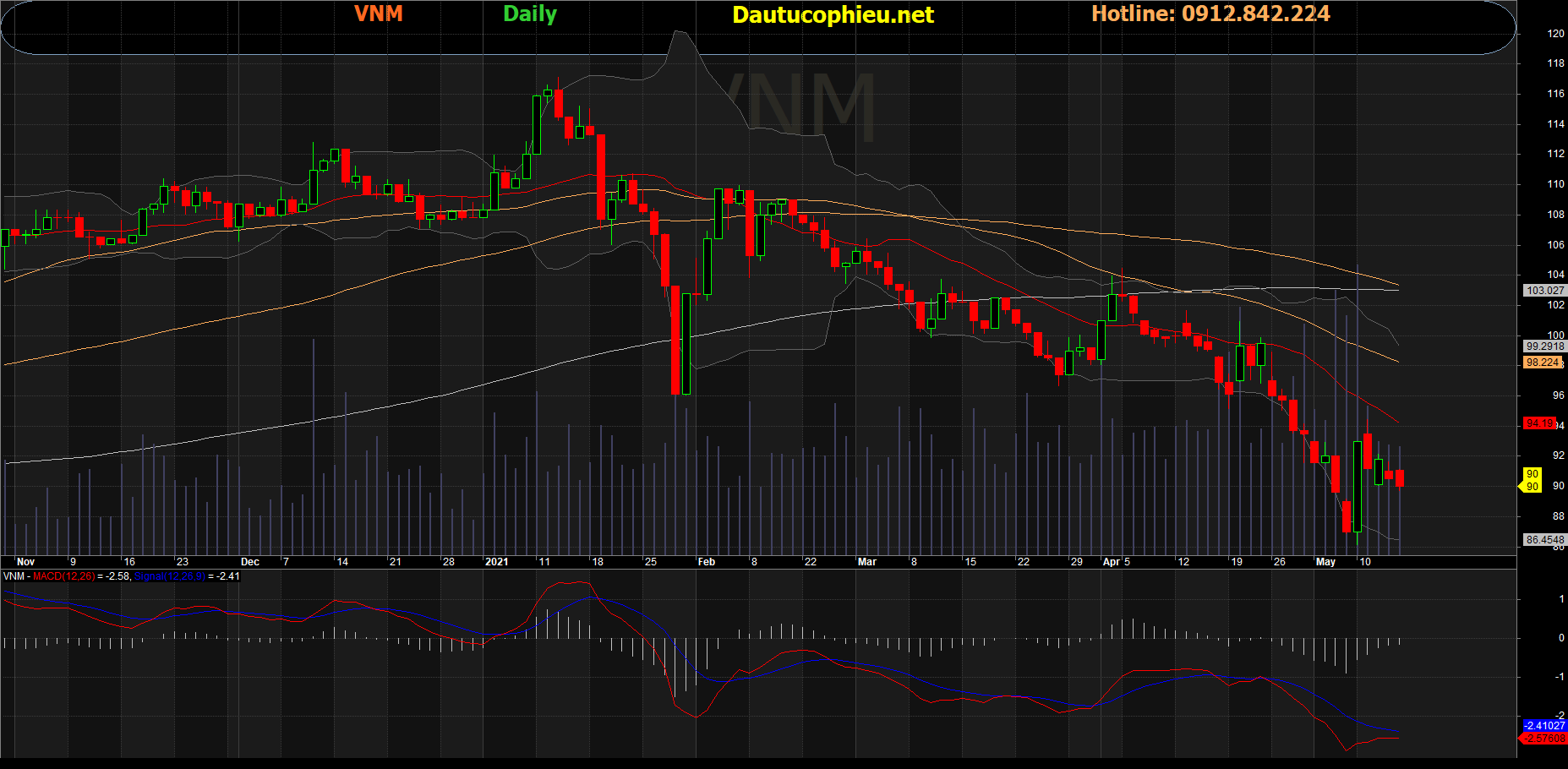Click the large VNM watermark in chart
Image resolution: width=1568 pixels, height=769 pixels.
[x=795, y=106]
